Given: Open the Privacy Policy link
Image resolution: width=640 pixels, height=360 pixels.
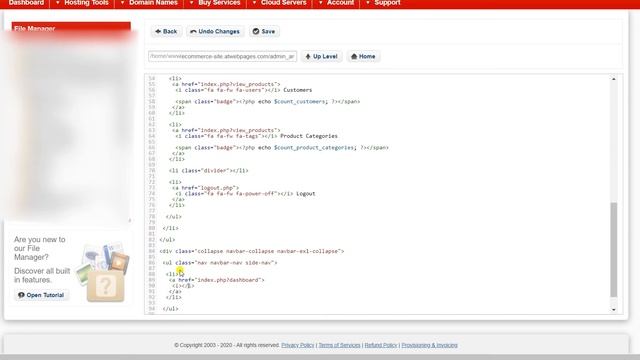Looking at the screenshot, I should pos(298,345).
